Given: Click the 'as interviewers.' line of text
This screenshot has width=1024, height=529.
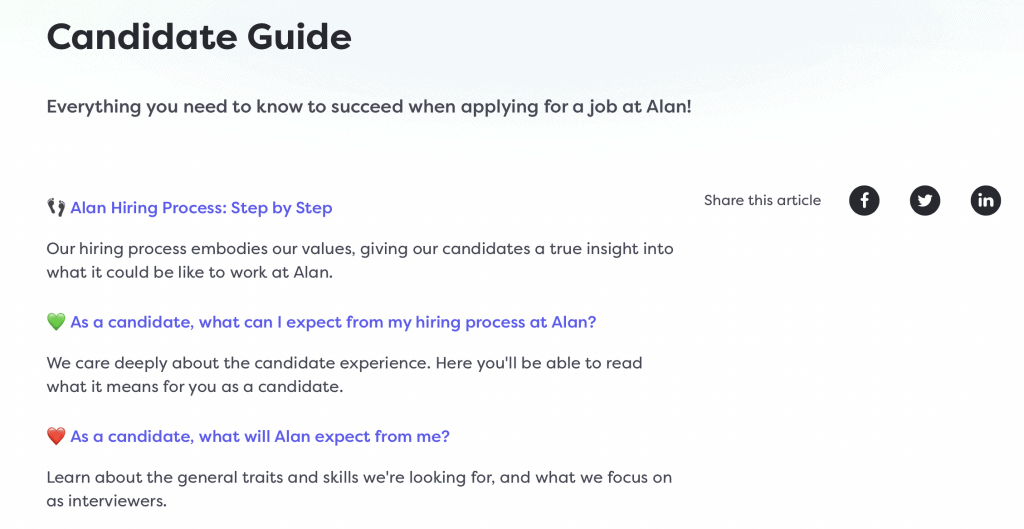Looking at the screenshot, I should [106, 501].
